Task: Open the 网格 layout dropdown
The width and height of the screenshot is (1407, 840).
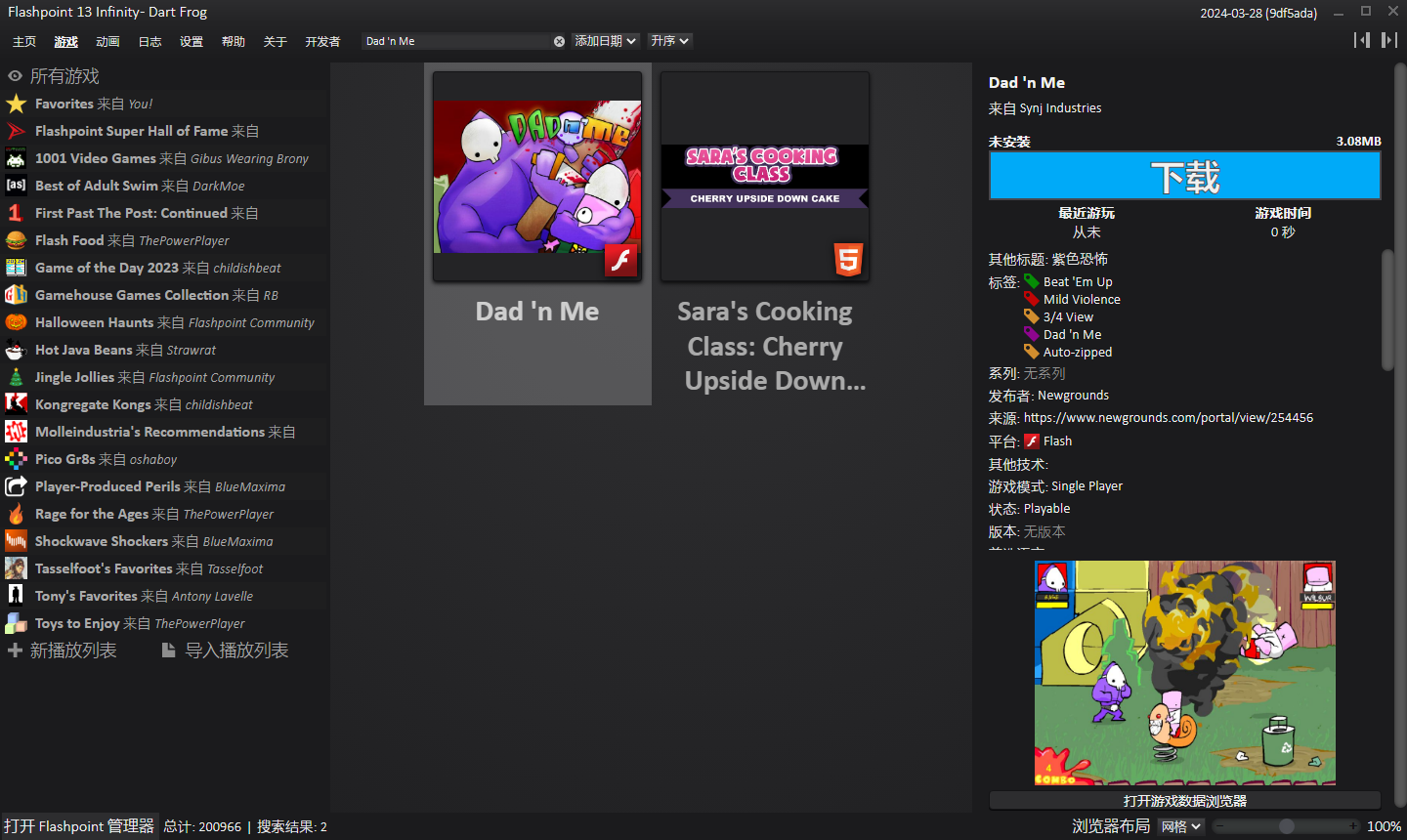Action: point(1180,826)
